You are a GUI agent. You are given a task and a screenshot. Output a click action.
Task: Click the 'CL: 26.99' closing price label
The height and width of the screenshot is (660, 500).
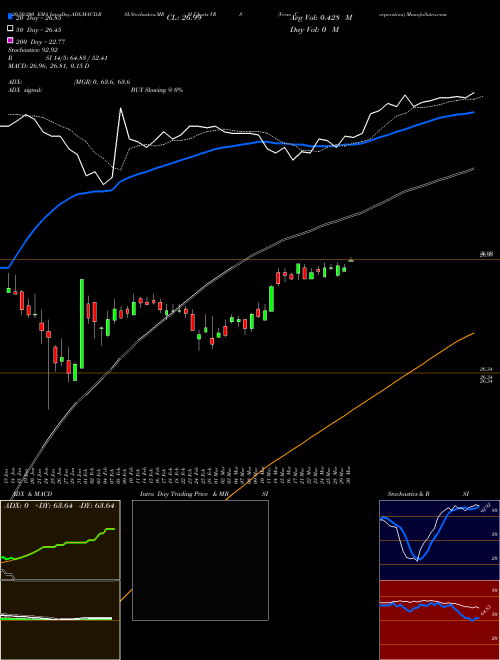pyautogui.click(x=184, y=18)
